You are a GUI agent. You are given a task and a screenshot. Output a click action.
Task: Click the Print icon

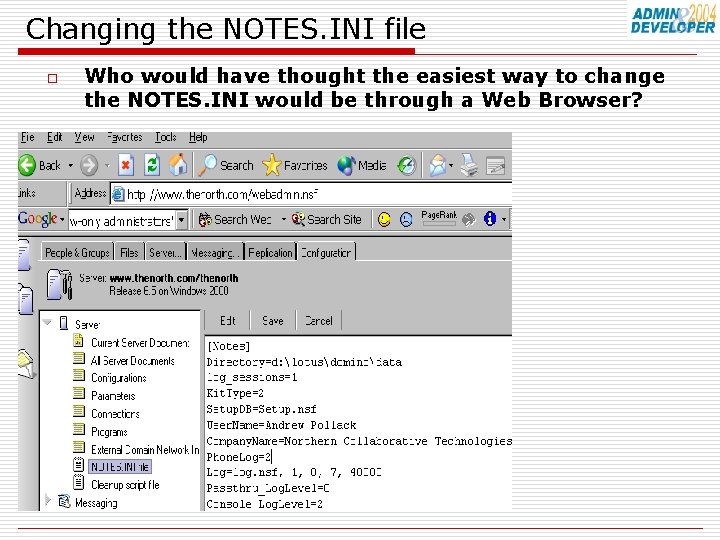(x=469, y=165)
